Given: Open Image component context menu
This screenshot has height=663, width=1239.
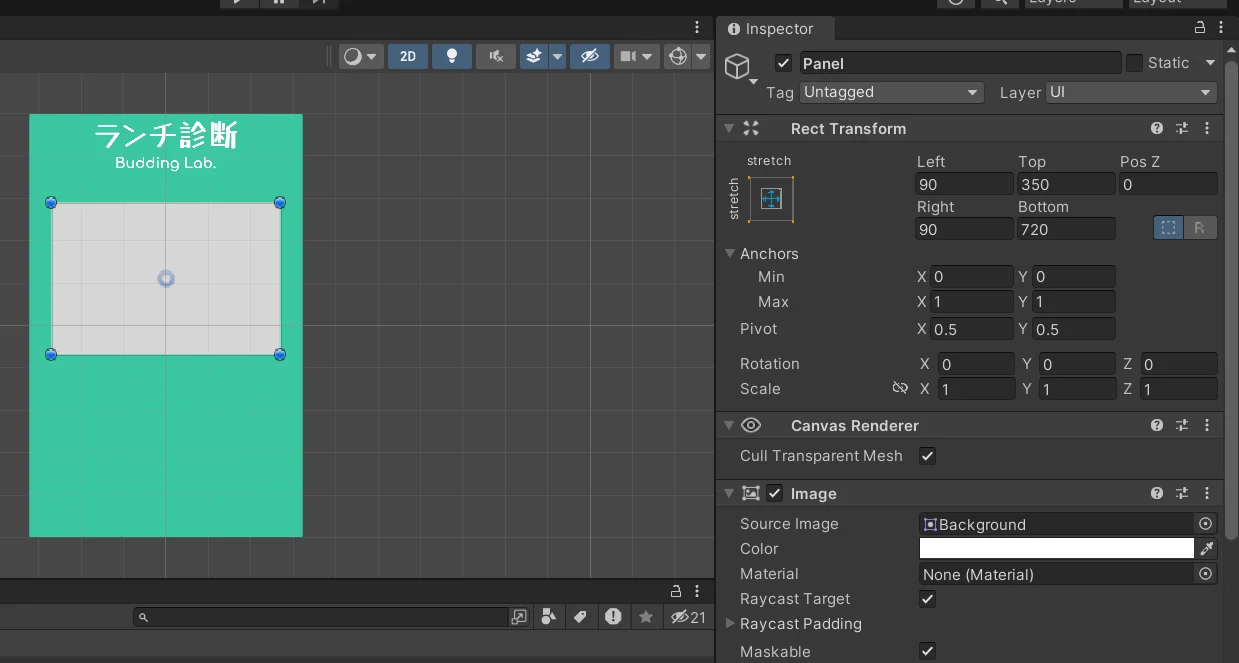Looking at the screenshot, I should click(1207, 493).
